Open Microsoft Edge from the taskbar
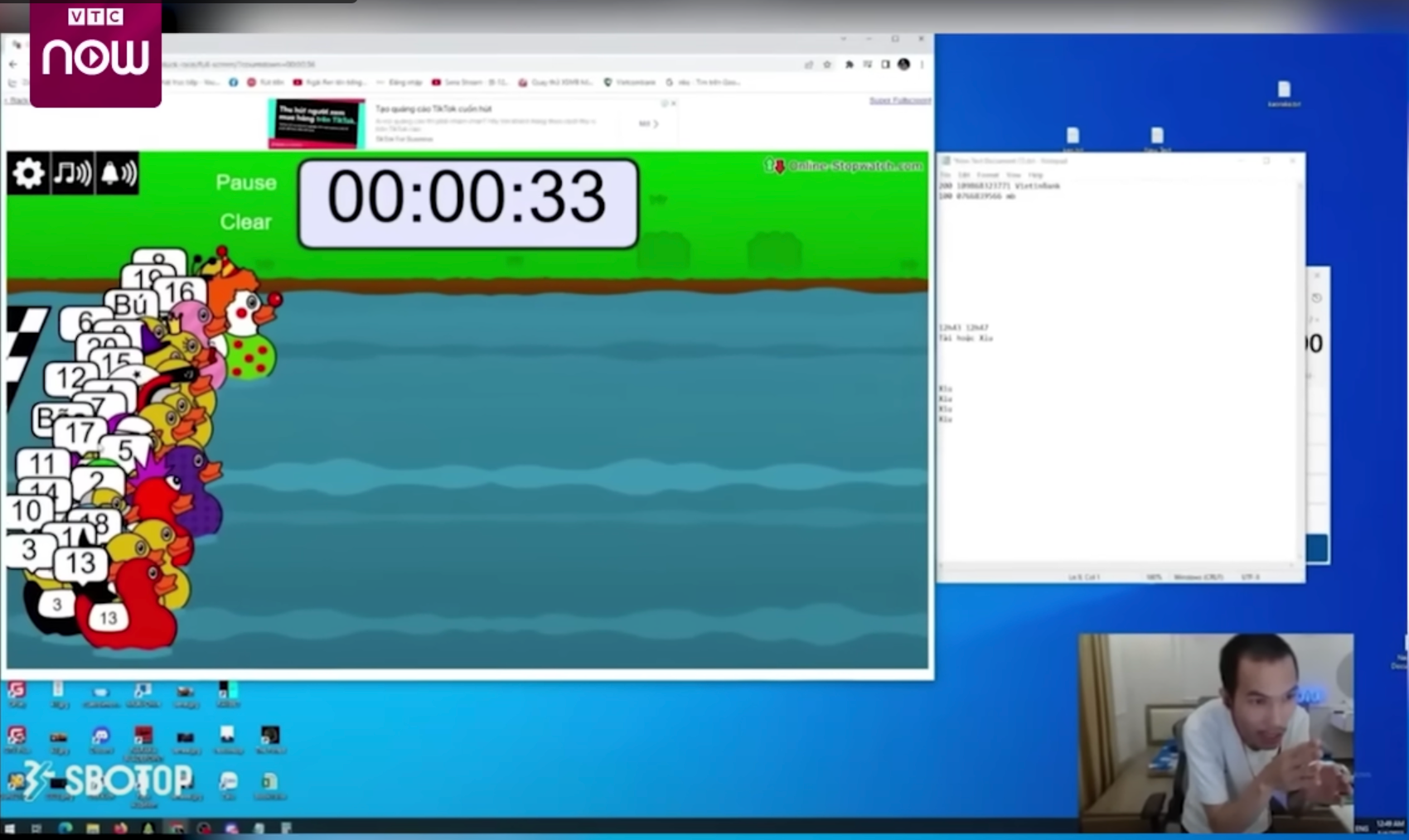Screen dimensions: 1409x840 65,828
